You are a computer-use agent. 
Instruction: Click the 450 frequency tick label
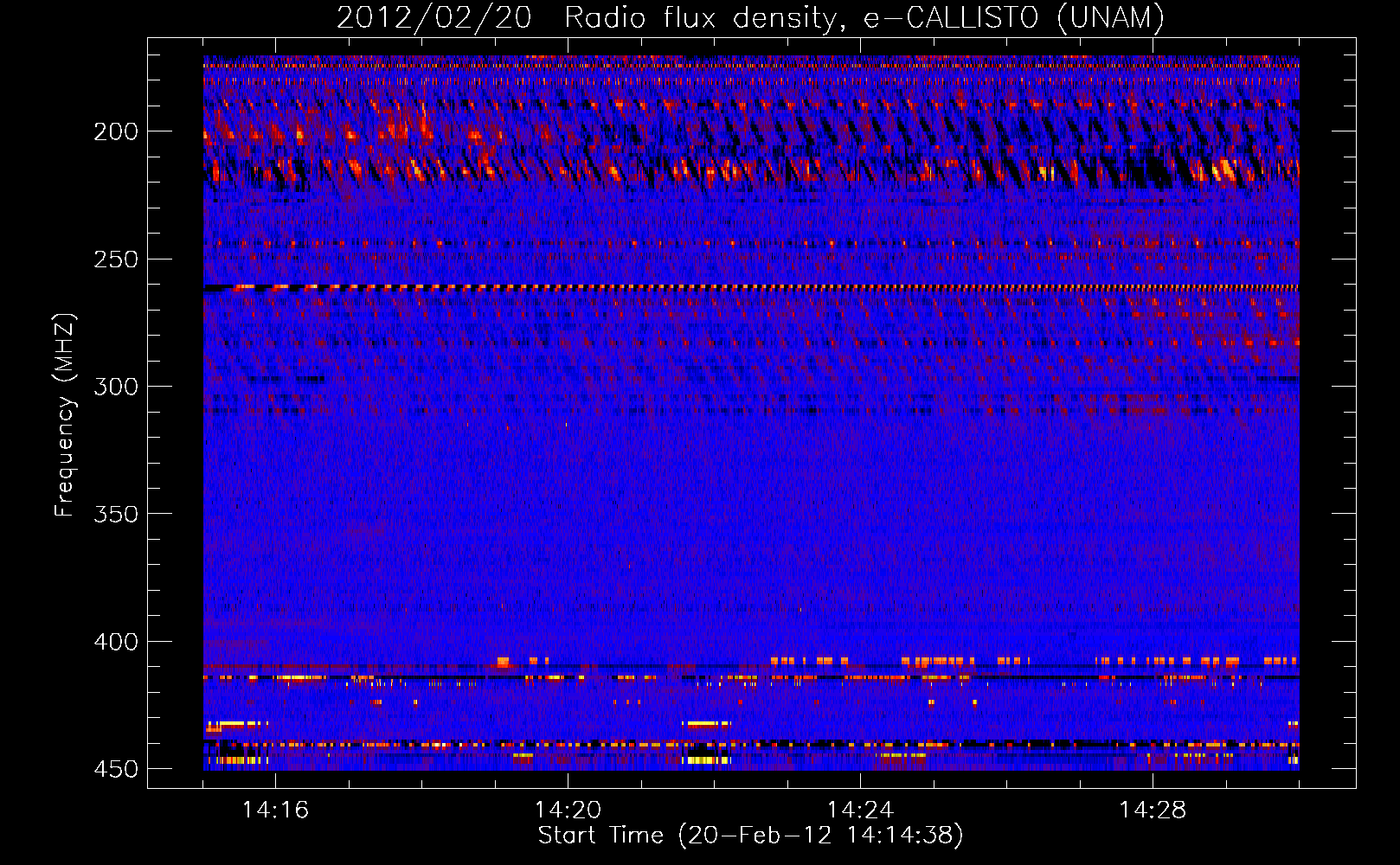[116, 769]
